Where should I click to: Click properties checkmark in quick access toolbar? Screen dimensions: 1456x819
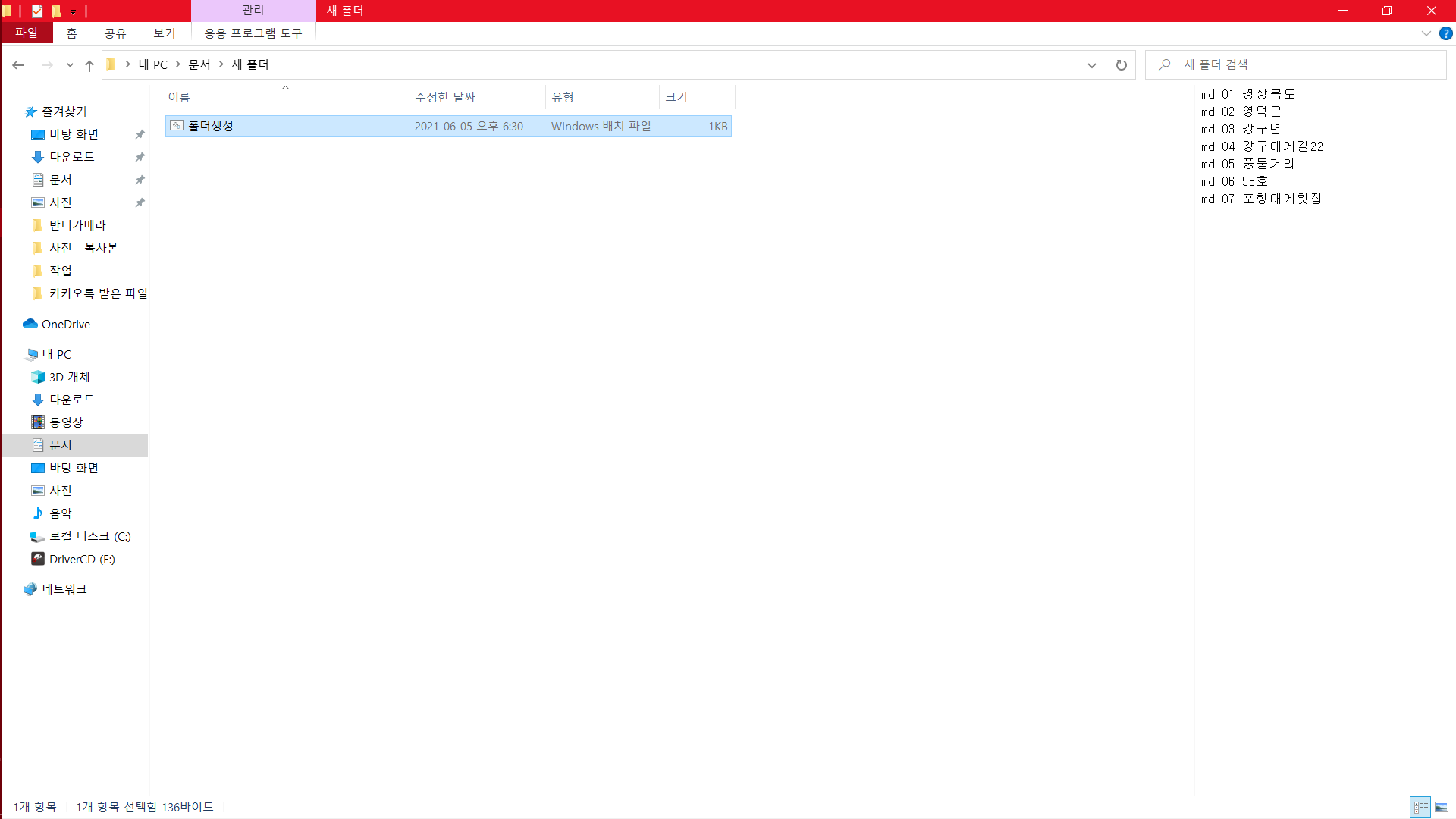(x=37, y=11)
